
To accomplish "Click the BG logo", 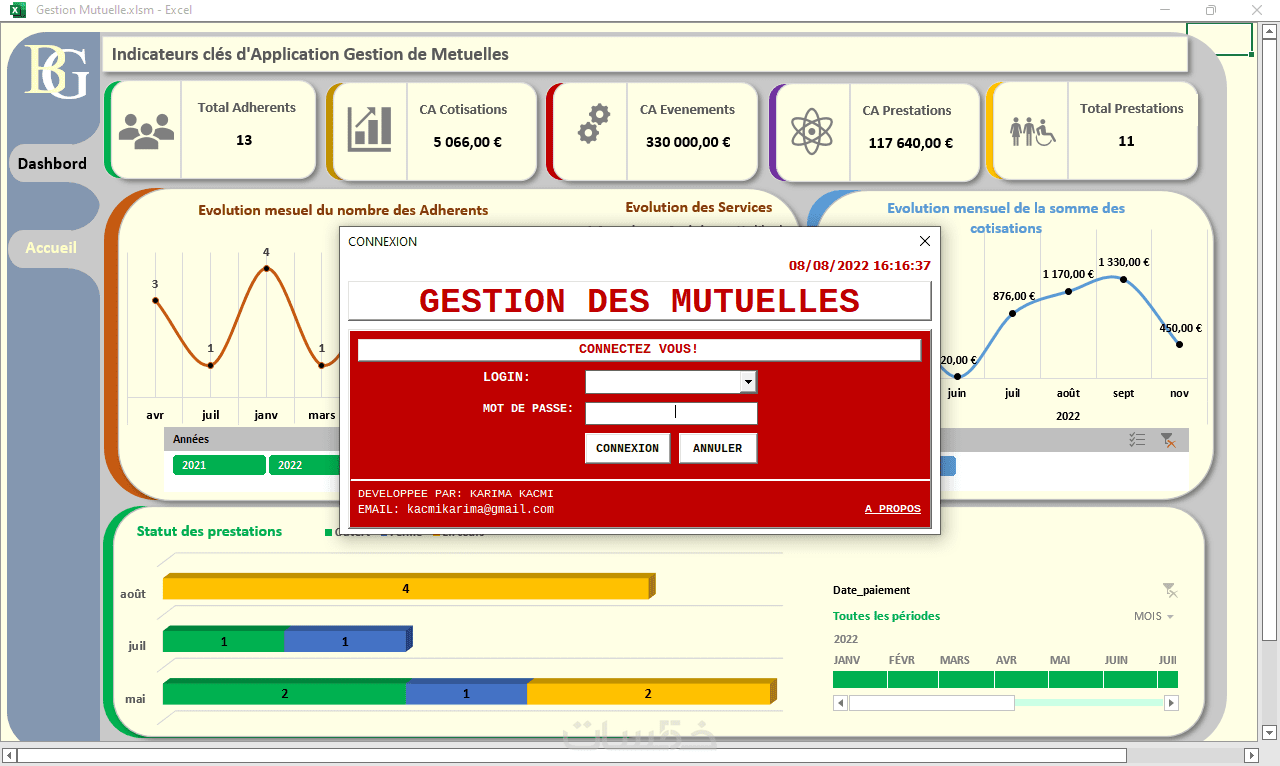I will pyautogui.click(x=56, y=72).
